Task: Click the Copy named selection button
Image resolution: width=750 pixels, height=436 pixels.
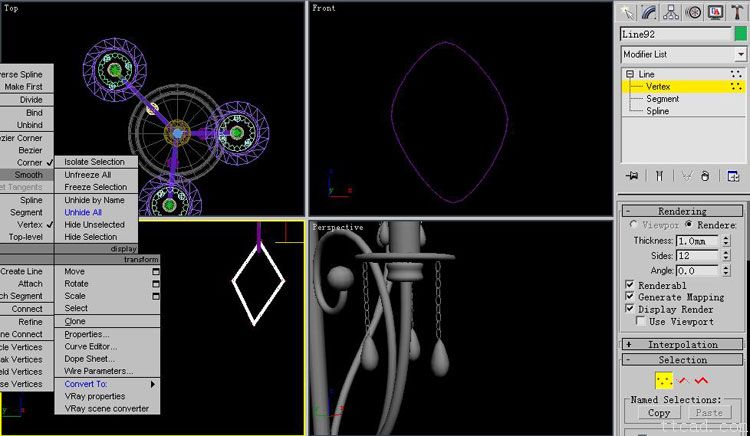Action: [659, 412]
